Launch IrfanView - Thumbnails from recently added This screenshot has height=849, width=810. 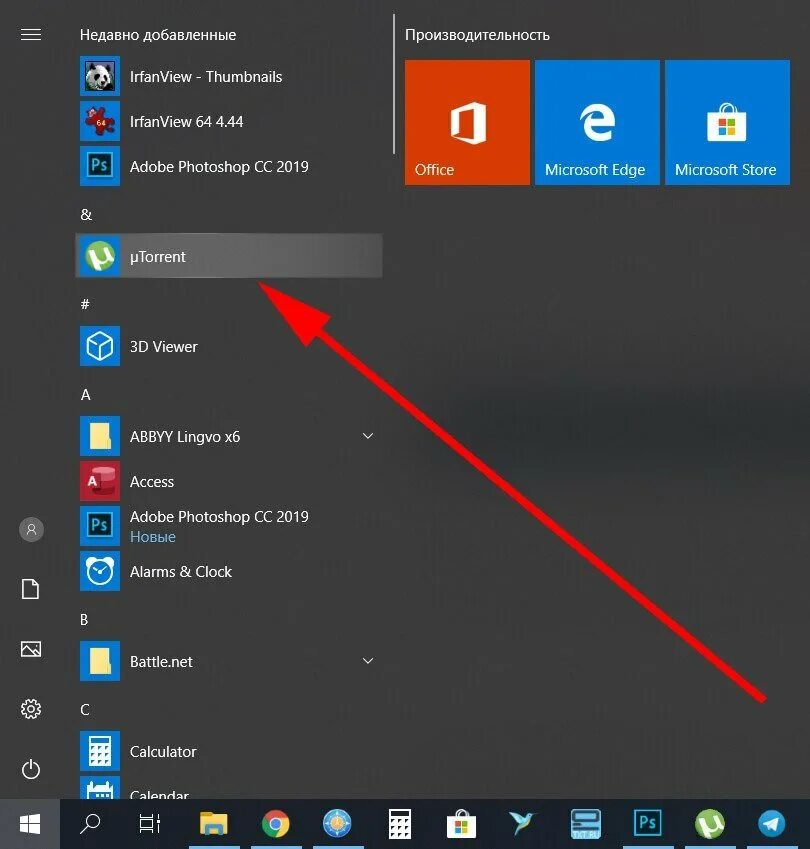point(229,76)
